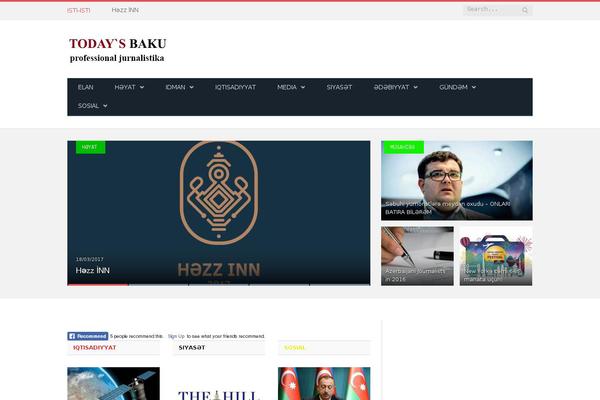Open the ƏDƏBİYYAT menu item
This screenshot has height=400, width=600.
point(391,87)
